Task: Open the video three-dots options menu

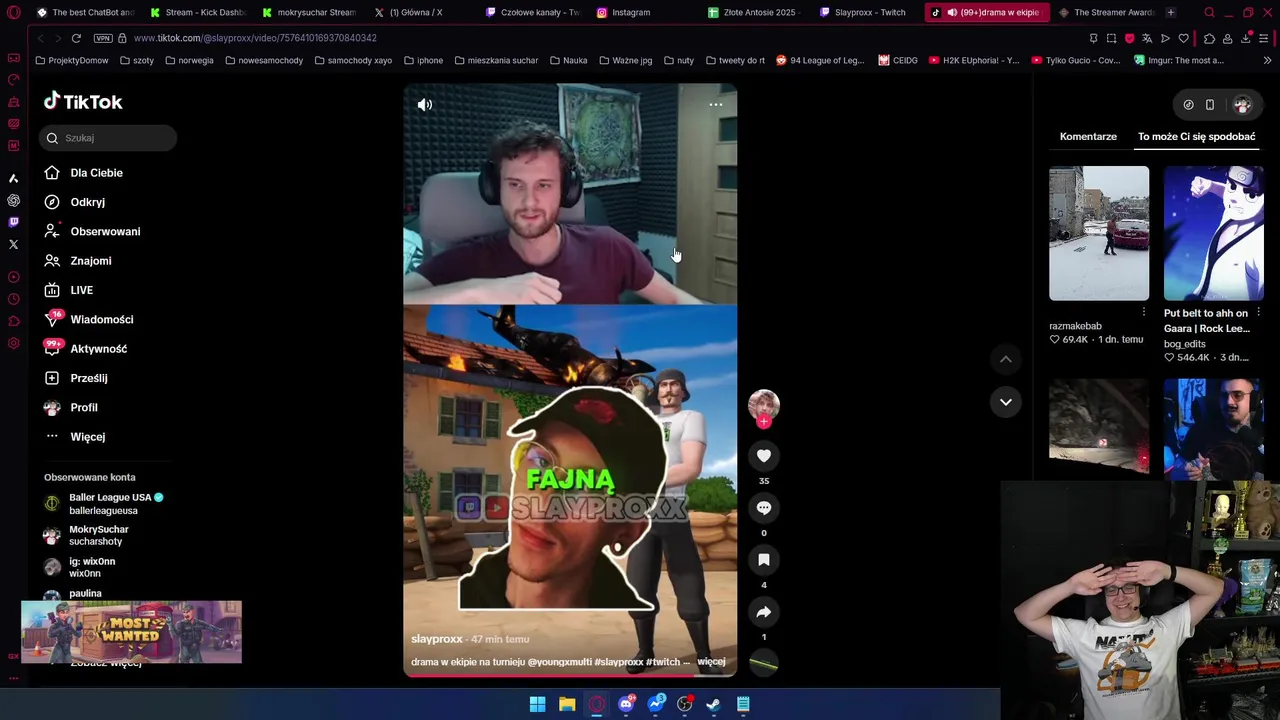Action: coord(716,104)
